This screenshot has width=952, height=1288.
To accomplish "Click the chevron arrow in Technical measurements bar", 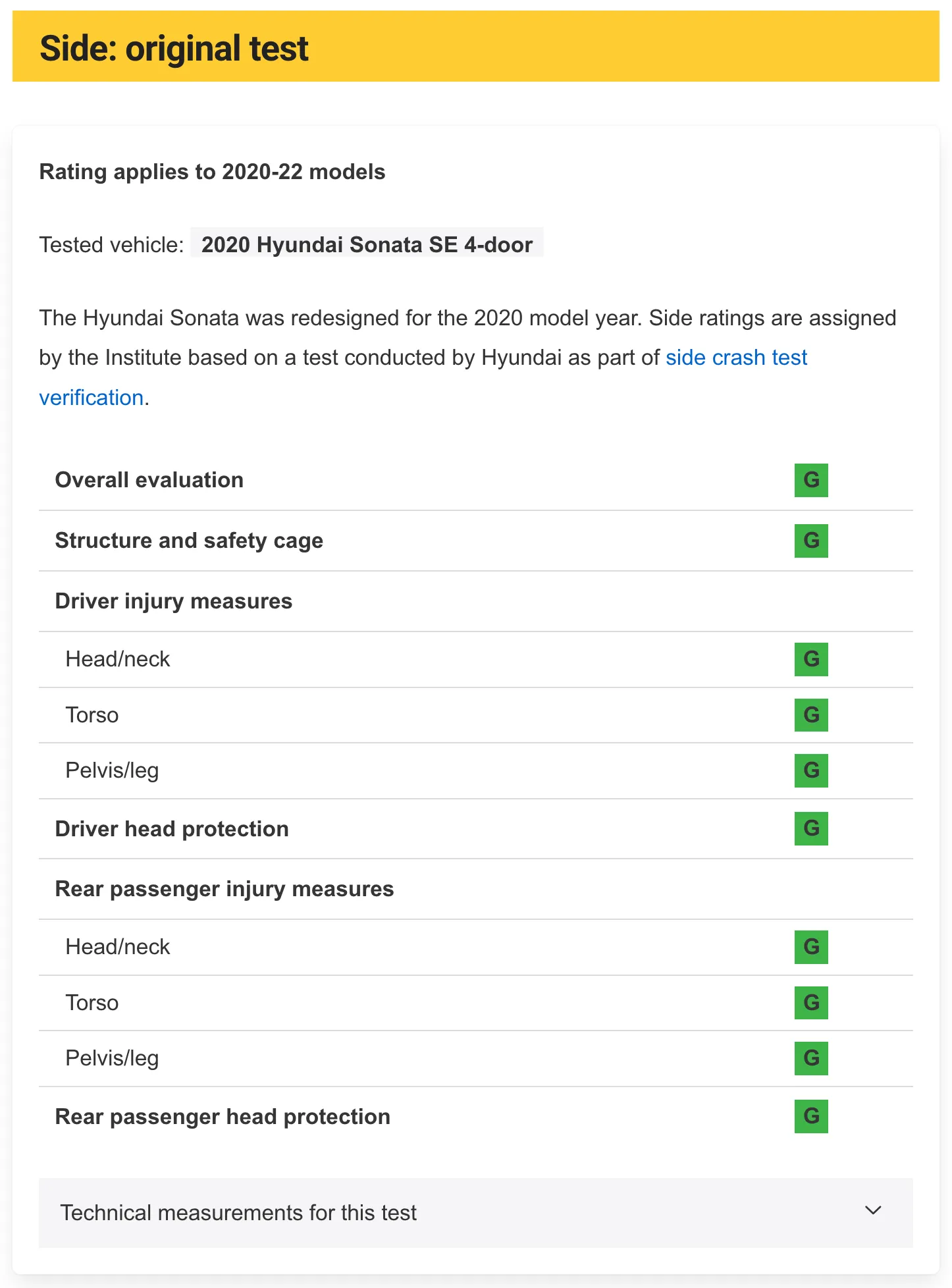I will (873, 1210).
